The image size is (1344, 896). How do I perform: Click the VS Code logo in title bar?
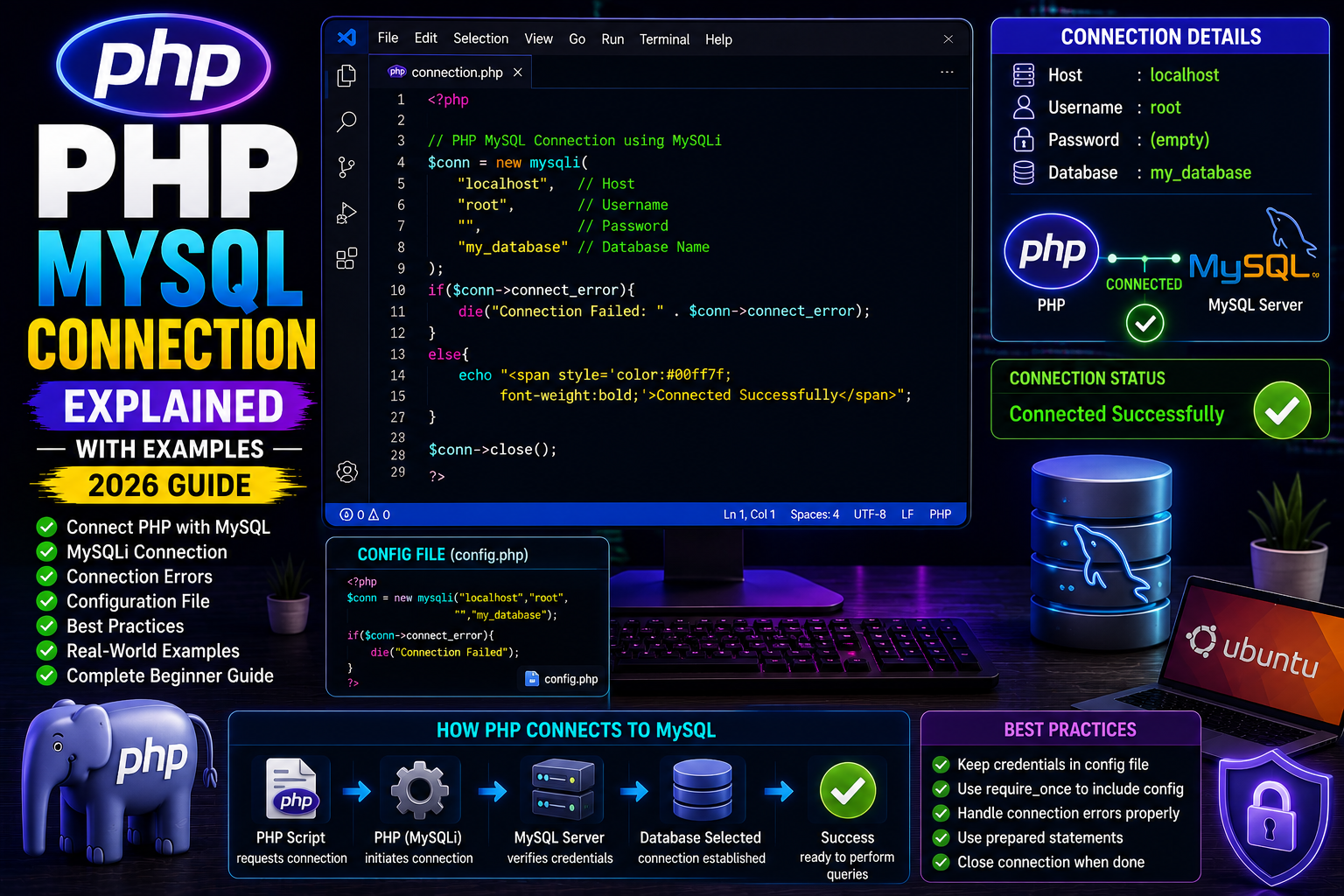(346, 38)
